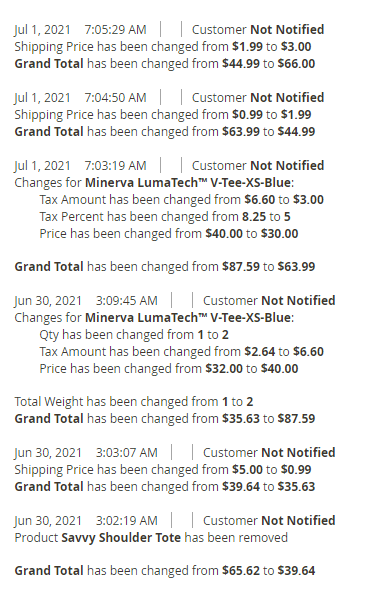Click the Jul 1, 2021 7:05:29 AM timestamp

pyautogui.click(x=80, y=30)
